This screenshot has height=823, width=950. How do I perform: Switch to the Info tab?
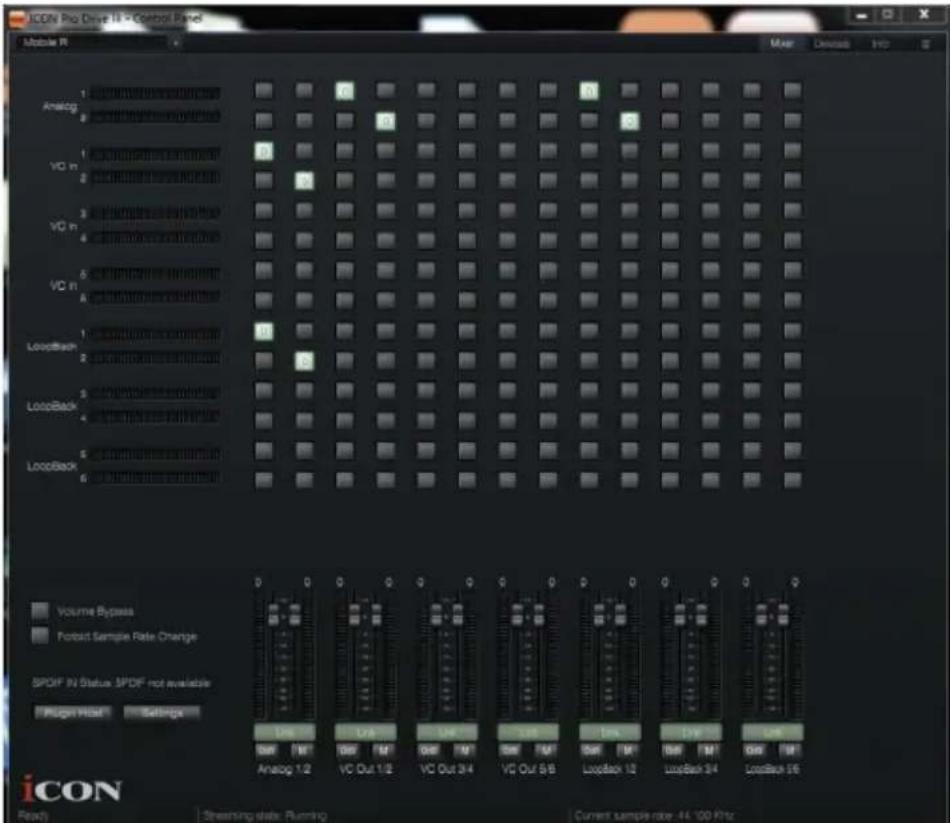coord(880,44)
